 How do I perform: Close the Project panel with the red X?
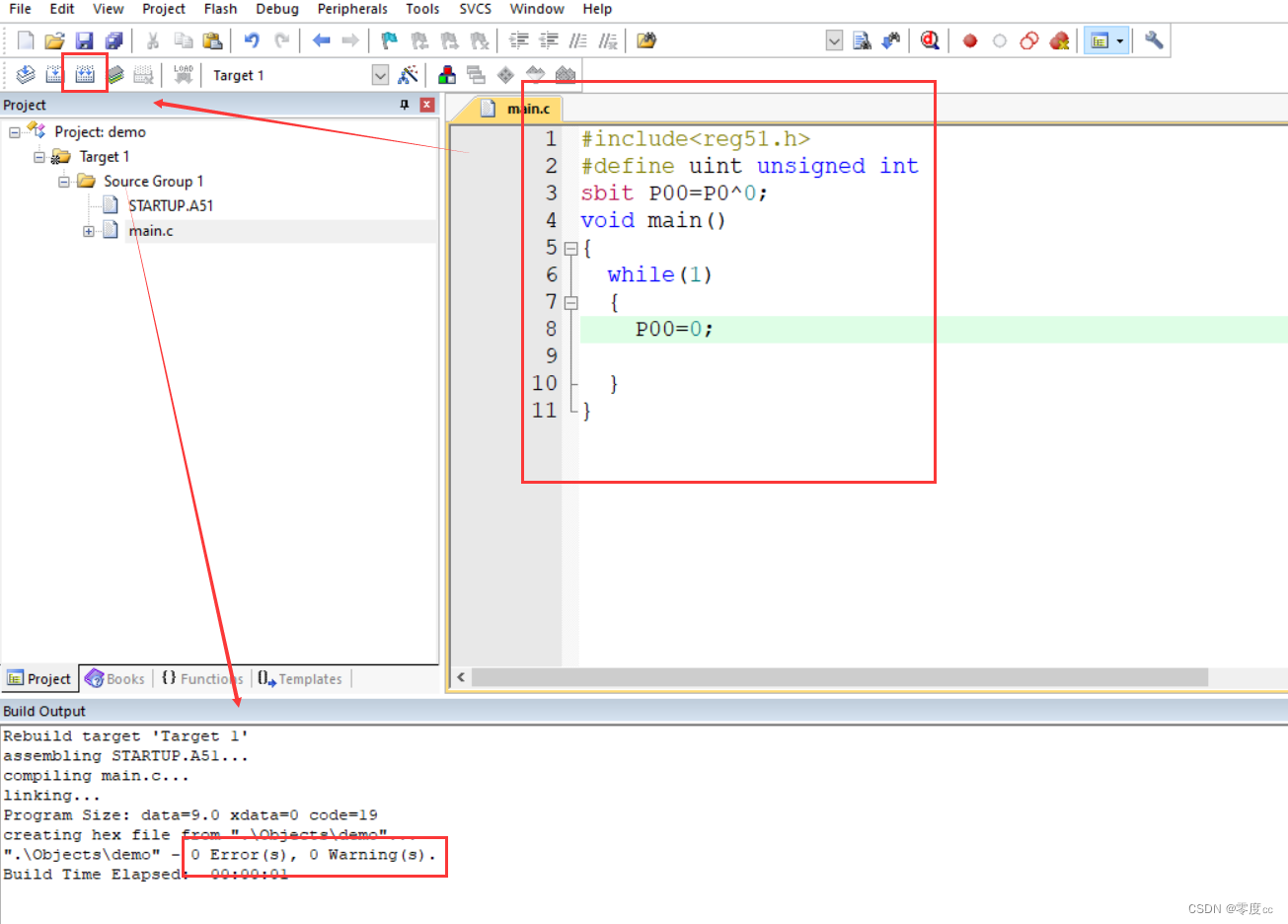(x=427, y=105)
